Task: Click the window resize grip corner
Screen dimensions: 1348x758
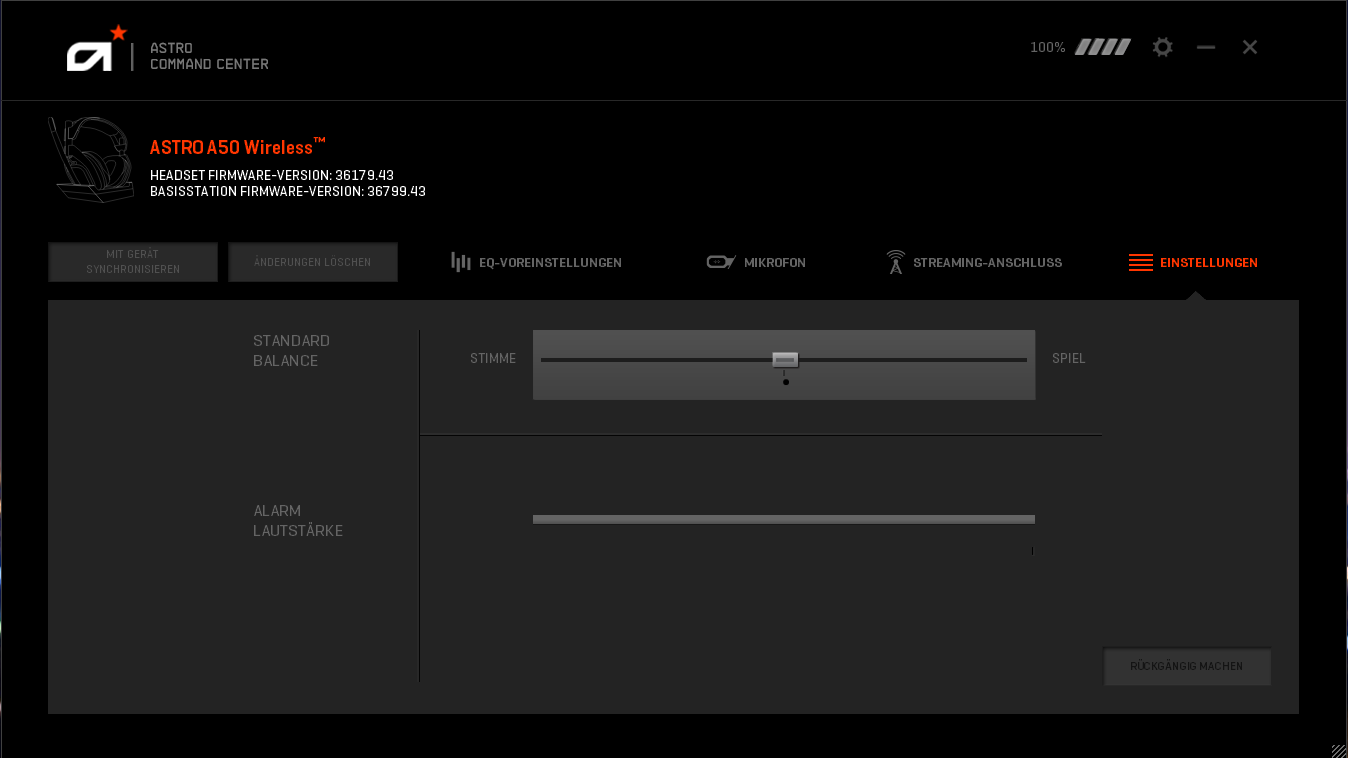Action: tap(1339, 750)
